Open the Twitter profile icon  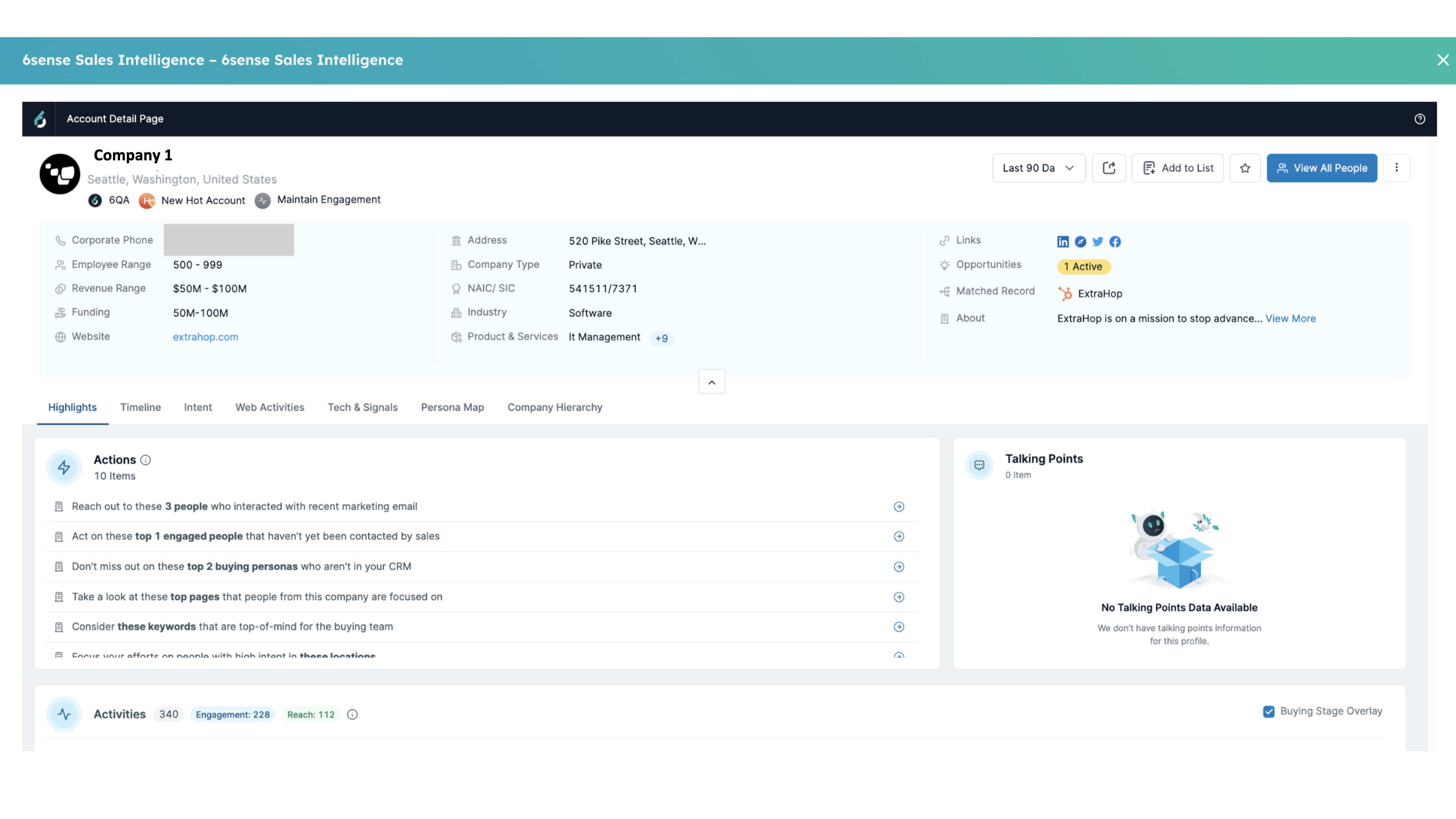tap(1098, 242)
